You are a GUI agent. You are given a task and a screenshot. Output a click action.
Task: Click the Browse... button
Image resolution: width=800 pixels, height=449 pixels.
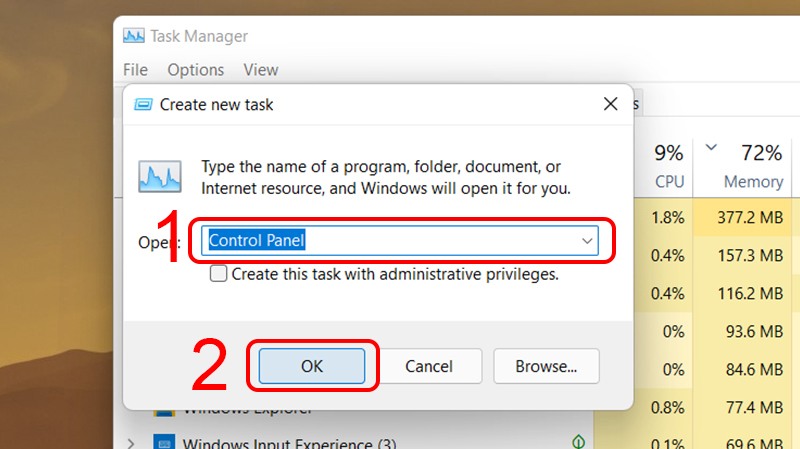(546, 366)
